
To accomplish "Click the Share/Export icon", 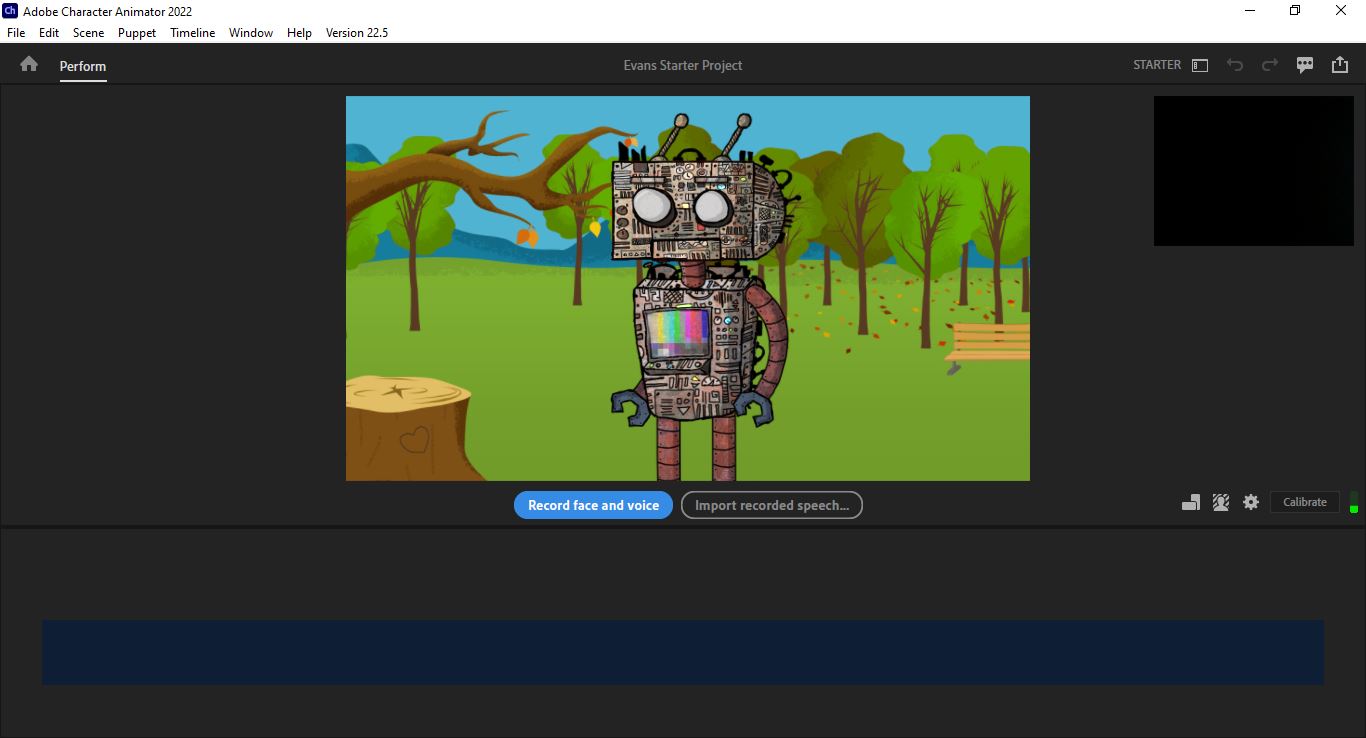I will [1340, 65].
